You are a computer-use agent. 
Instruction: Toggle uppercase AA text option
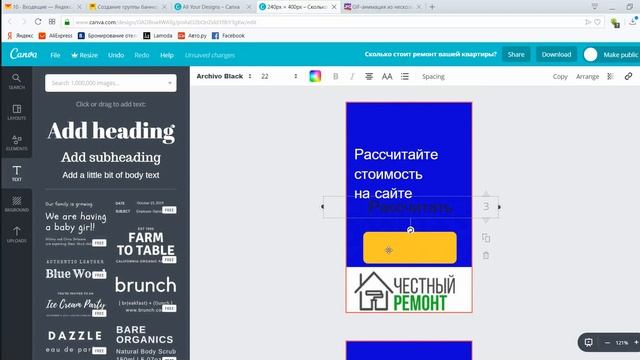387,76
